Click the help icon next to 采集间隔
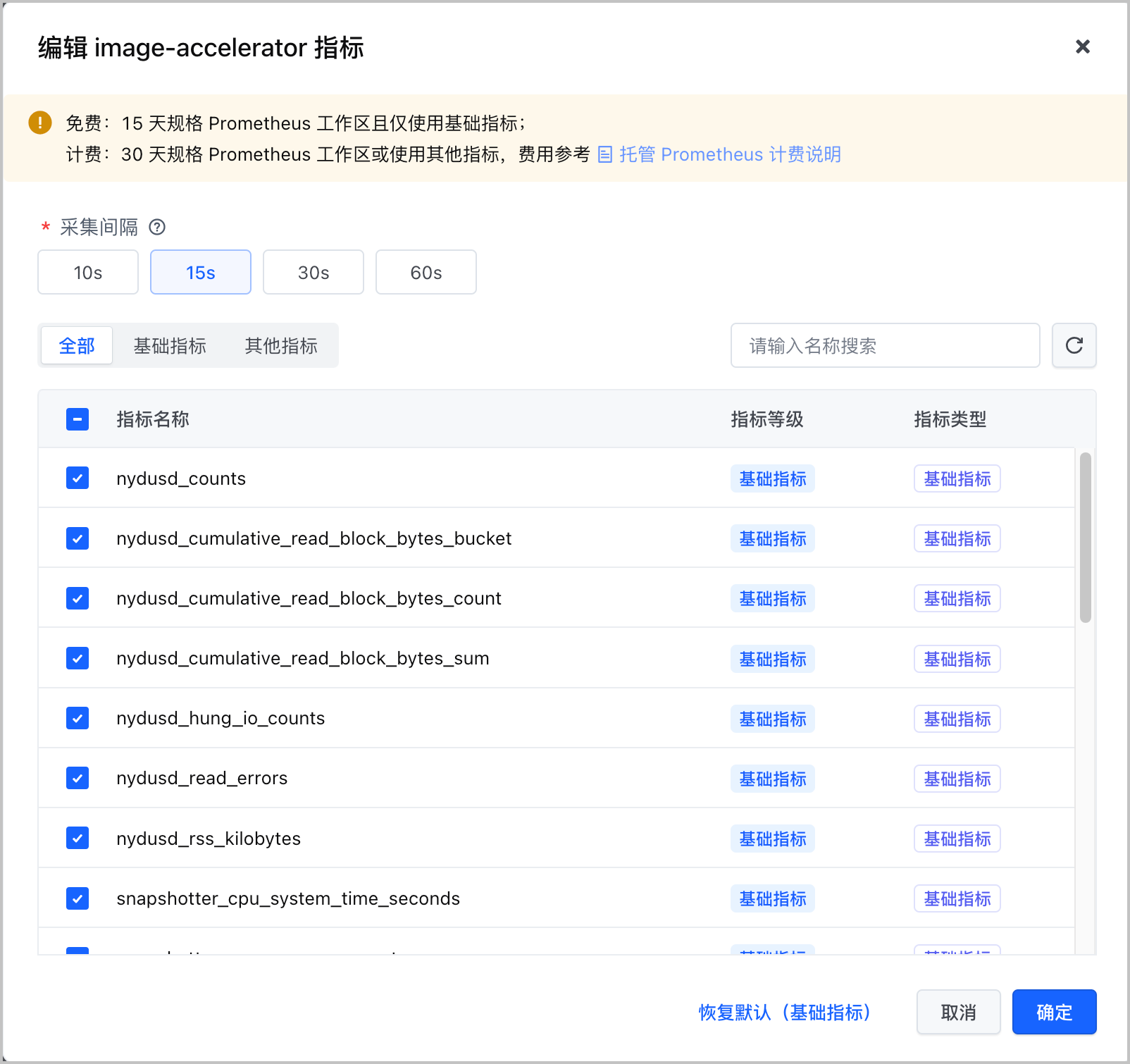Viewport: 1130px width, 1064px height. tap(157, 227)
